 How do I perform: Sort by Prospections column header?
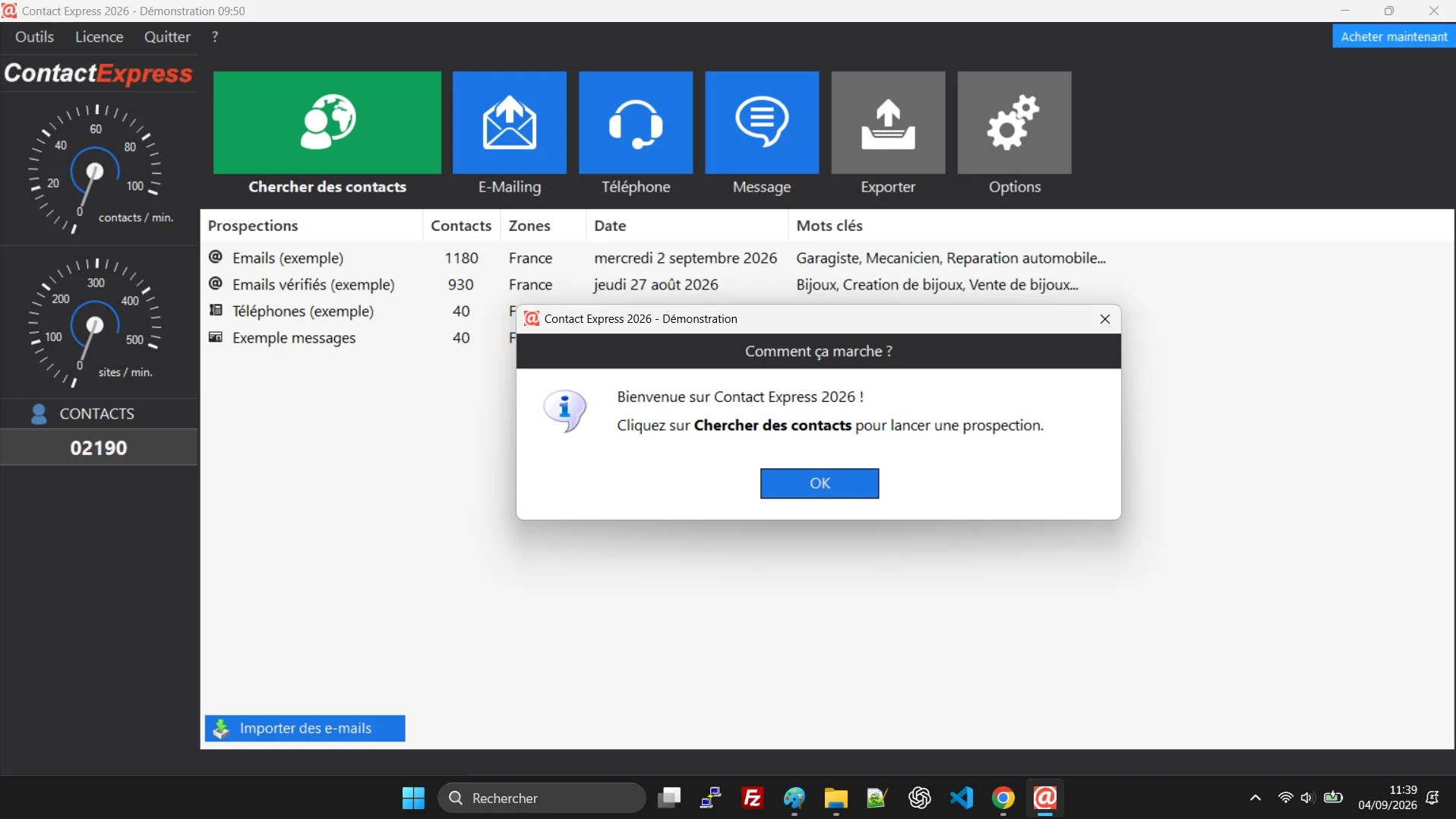[311, 226]
